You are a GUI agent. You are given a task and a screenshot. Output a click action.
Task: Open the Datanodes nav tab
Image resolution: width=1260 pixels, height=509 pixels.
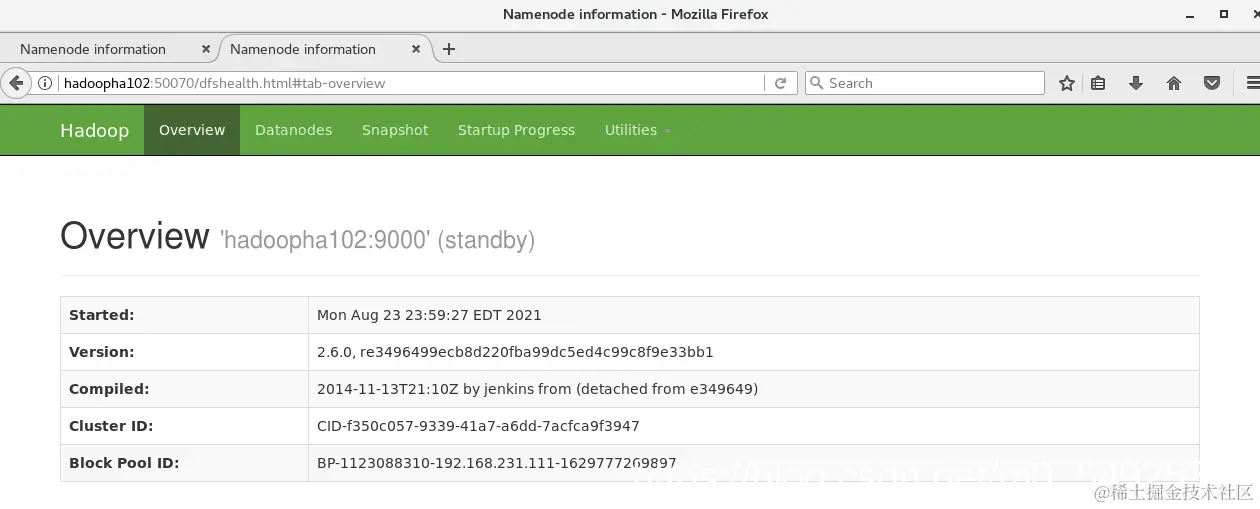[293, 130]
